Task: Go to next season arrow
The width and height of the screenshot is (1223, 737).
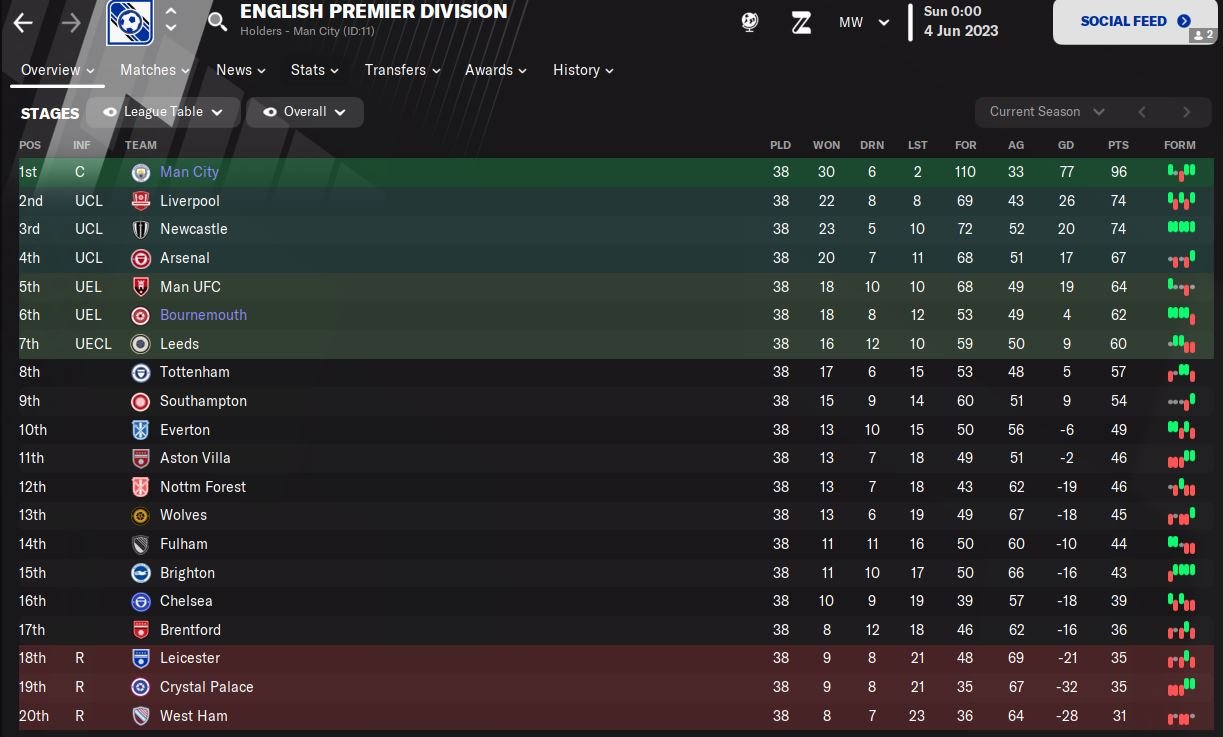Action: pyautogui.click(x=1187, y=112)
